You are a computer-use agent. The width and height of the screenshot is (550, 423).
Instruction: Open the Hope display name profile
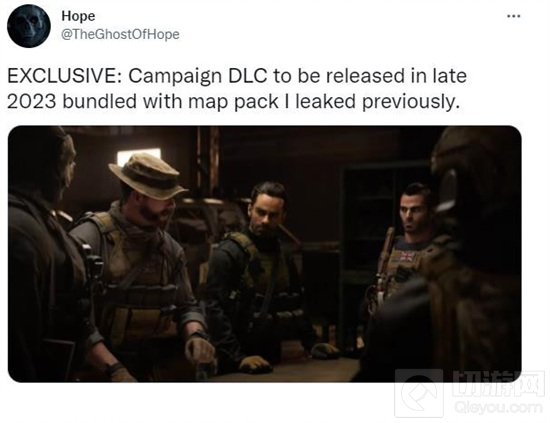[78, 16]
